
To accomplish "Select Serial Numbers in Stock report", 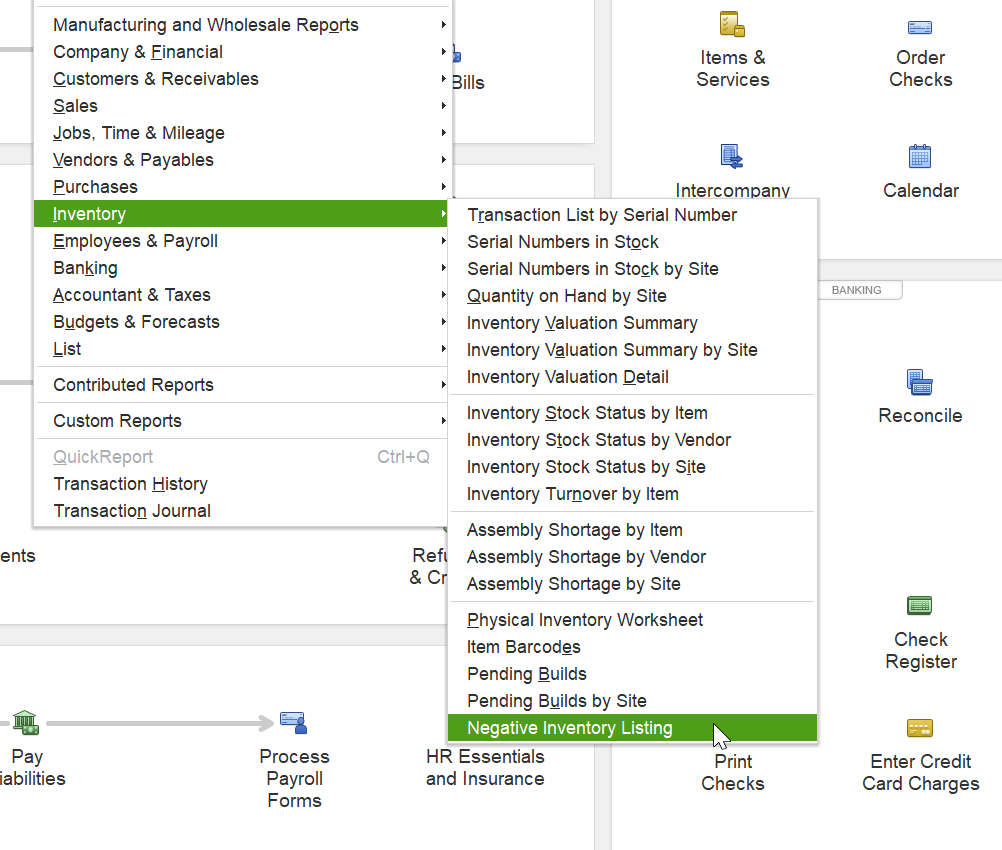I will [633, 242].
